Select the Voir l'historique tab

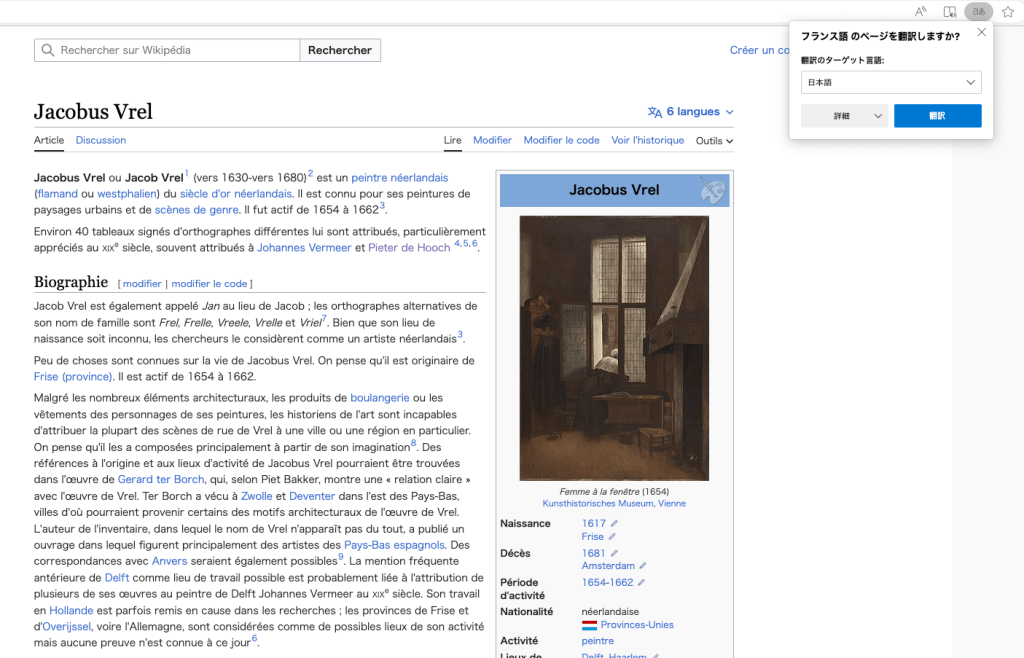coord(648,140)
